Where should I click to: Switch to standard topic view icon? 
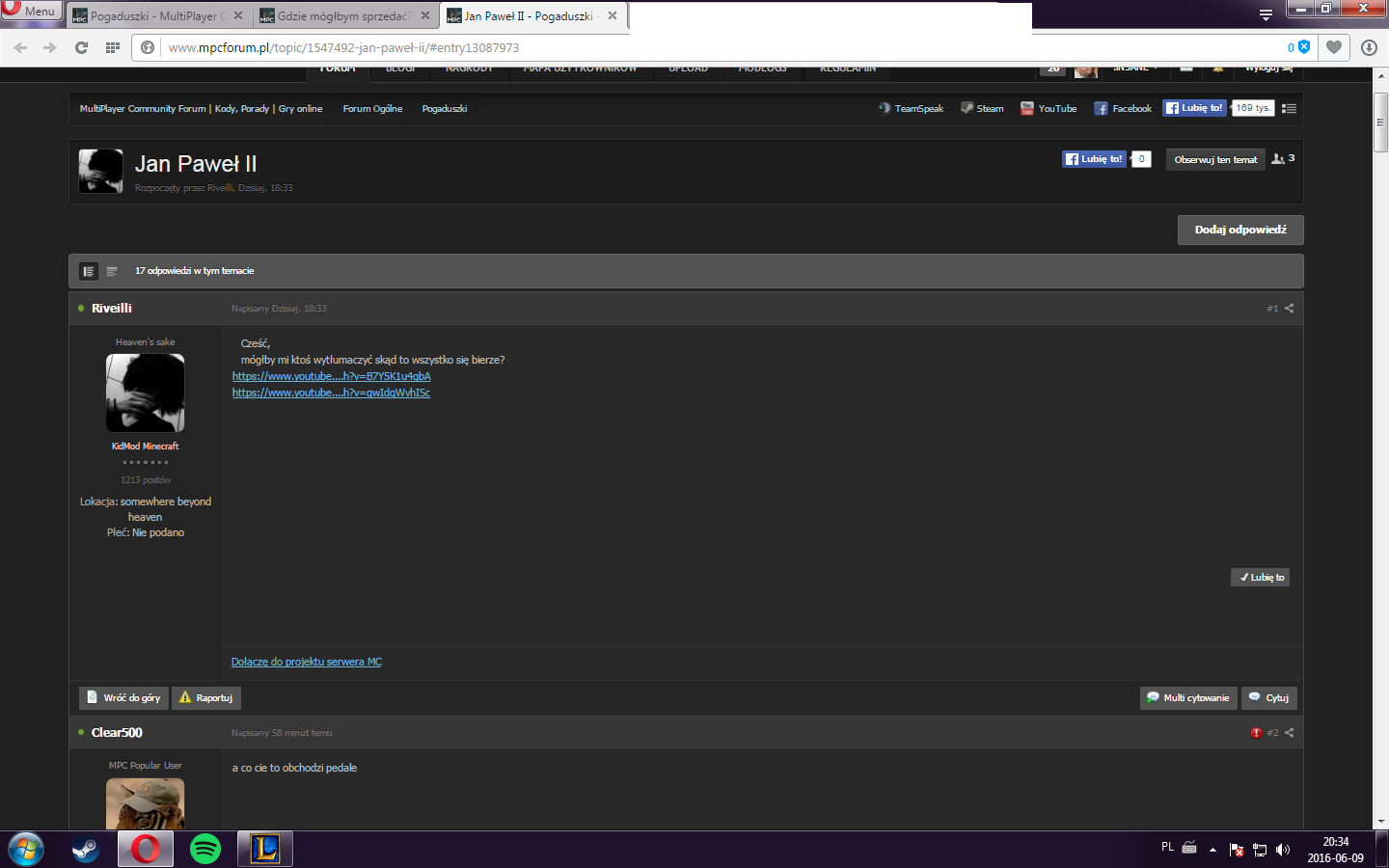click(x=89, y=271)
